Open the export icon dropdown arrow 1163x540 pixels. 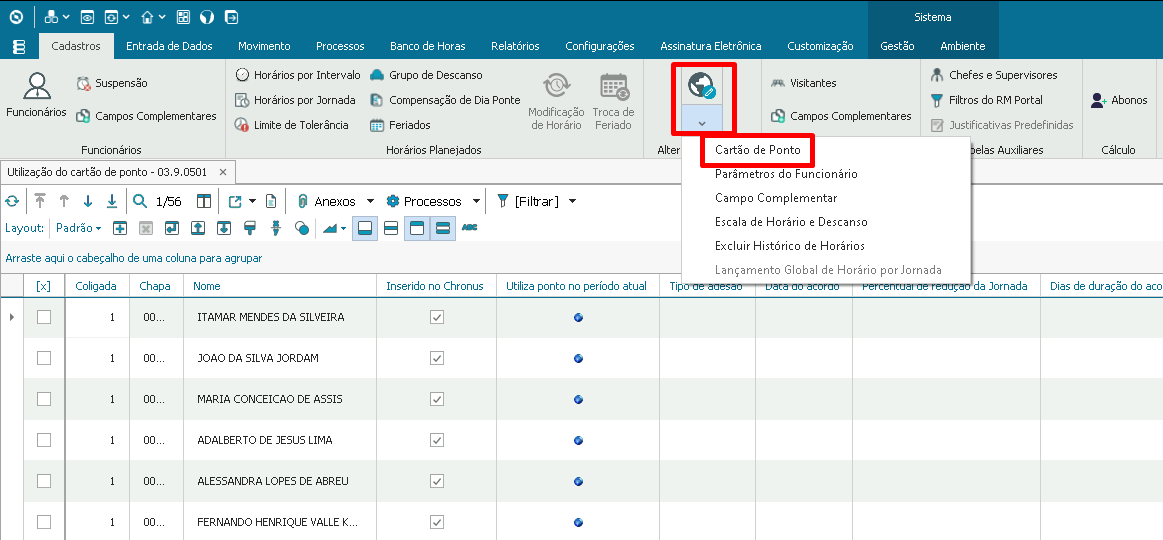[253, 201]
